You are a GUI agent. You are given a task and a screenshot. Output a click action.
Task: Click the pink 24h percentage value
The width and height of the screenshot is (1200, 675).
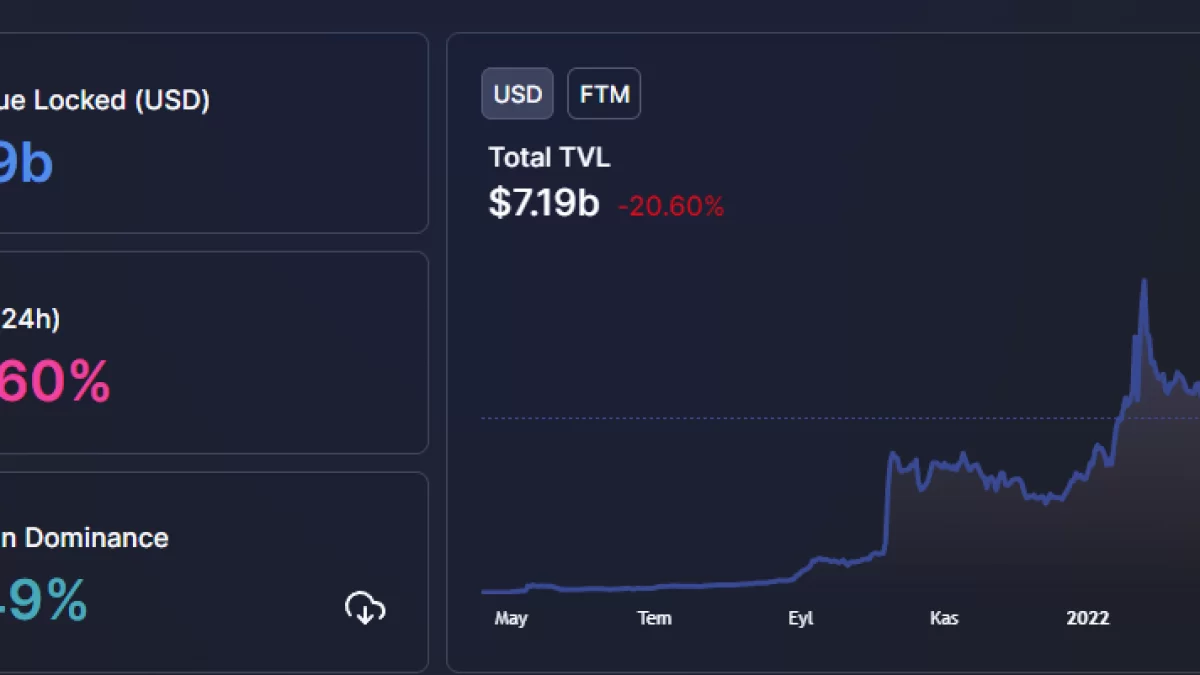55,383
